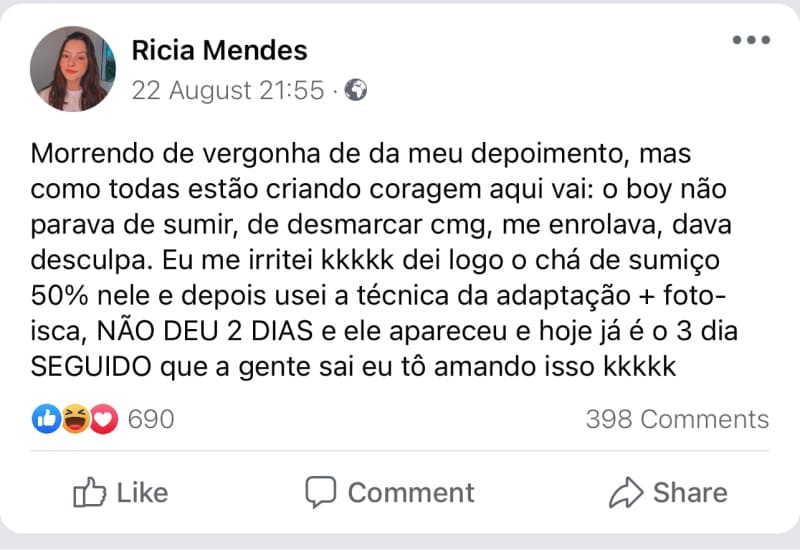
Task: Click the thumbs-up outline icon beside Like
Action: [90, 492]
